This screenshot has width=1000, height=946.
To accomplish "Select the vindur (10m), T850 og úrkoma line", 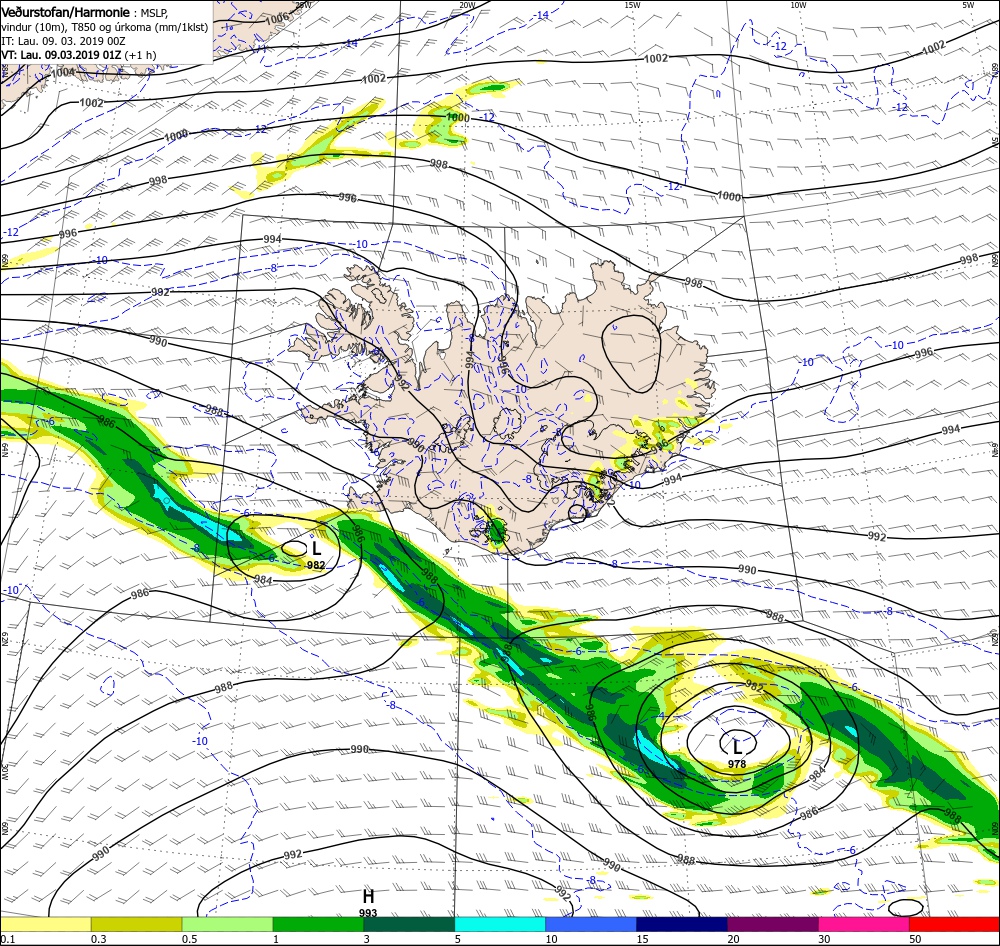I will point(105,27).
